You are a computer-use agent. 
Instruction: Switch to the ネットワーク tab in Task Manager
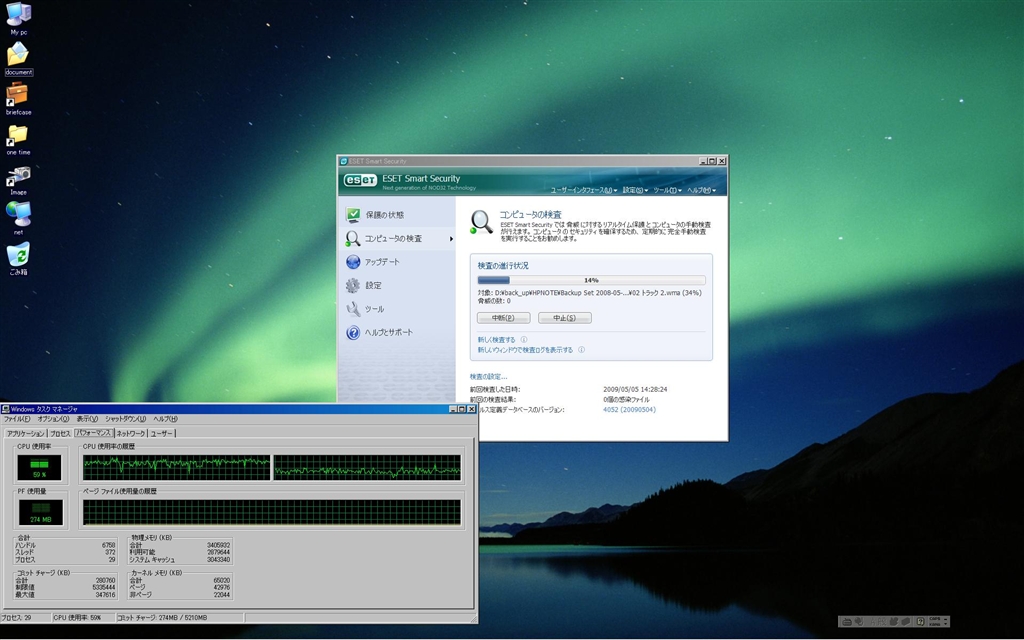coord(130,433)
